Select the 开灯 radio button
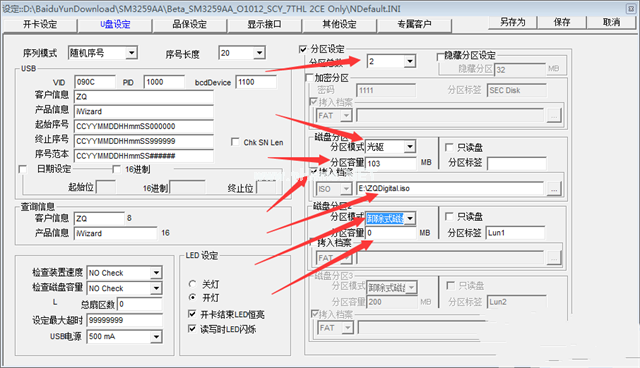Viewport: 640px width, 368px height. pos(192,297)
